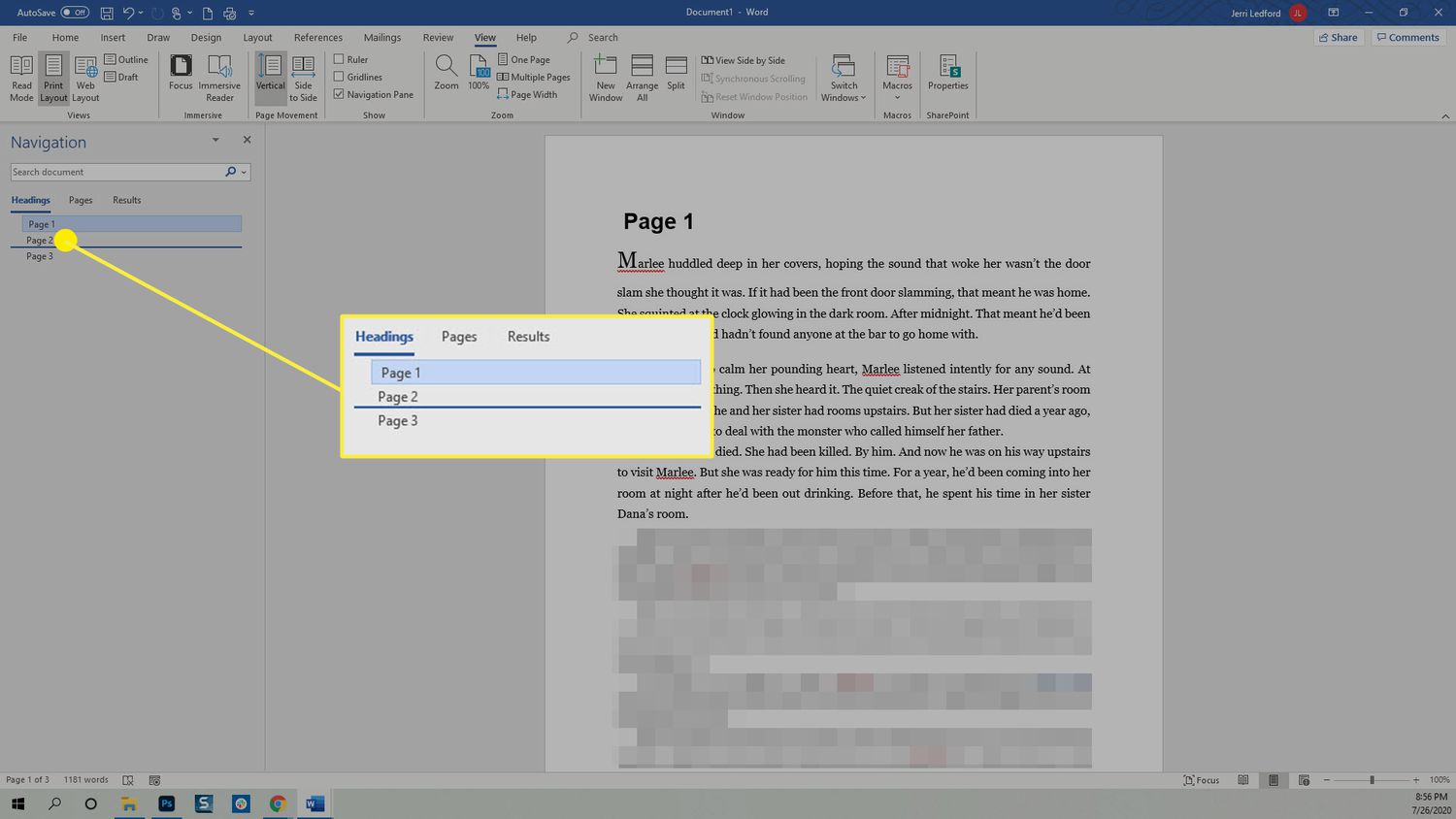Click the Share button

(x=1339, y=37)
